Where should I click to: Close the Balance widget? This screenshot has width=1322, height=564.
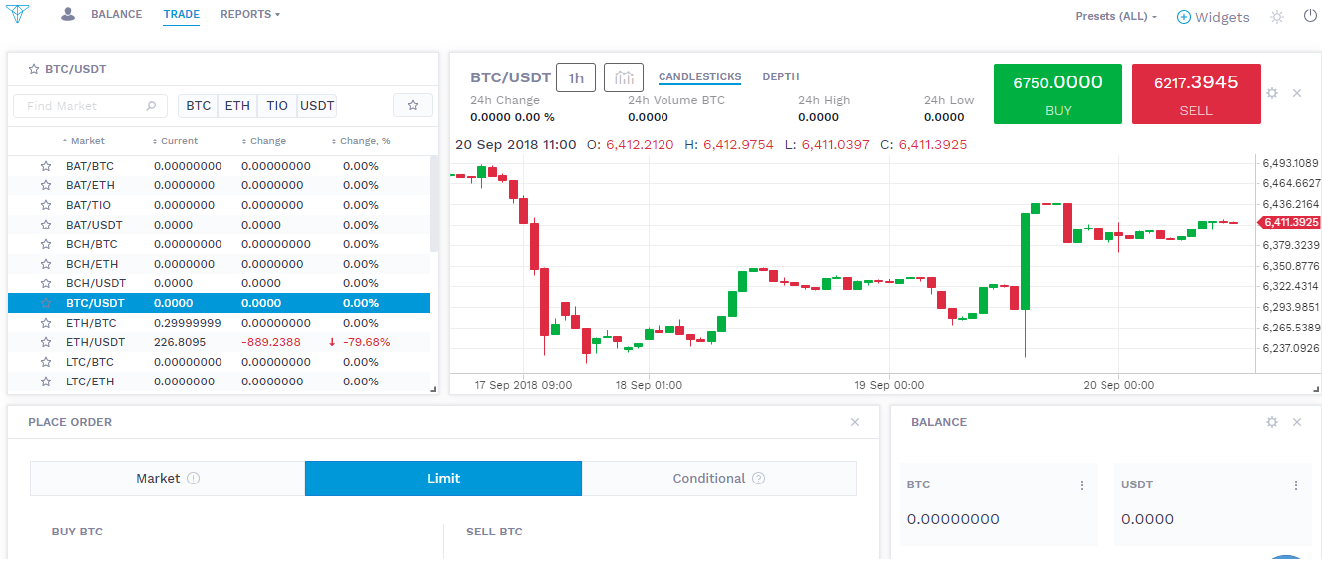(1297, 422)
